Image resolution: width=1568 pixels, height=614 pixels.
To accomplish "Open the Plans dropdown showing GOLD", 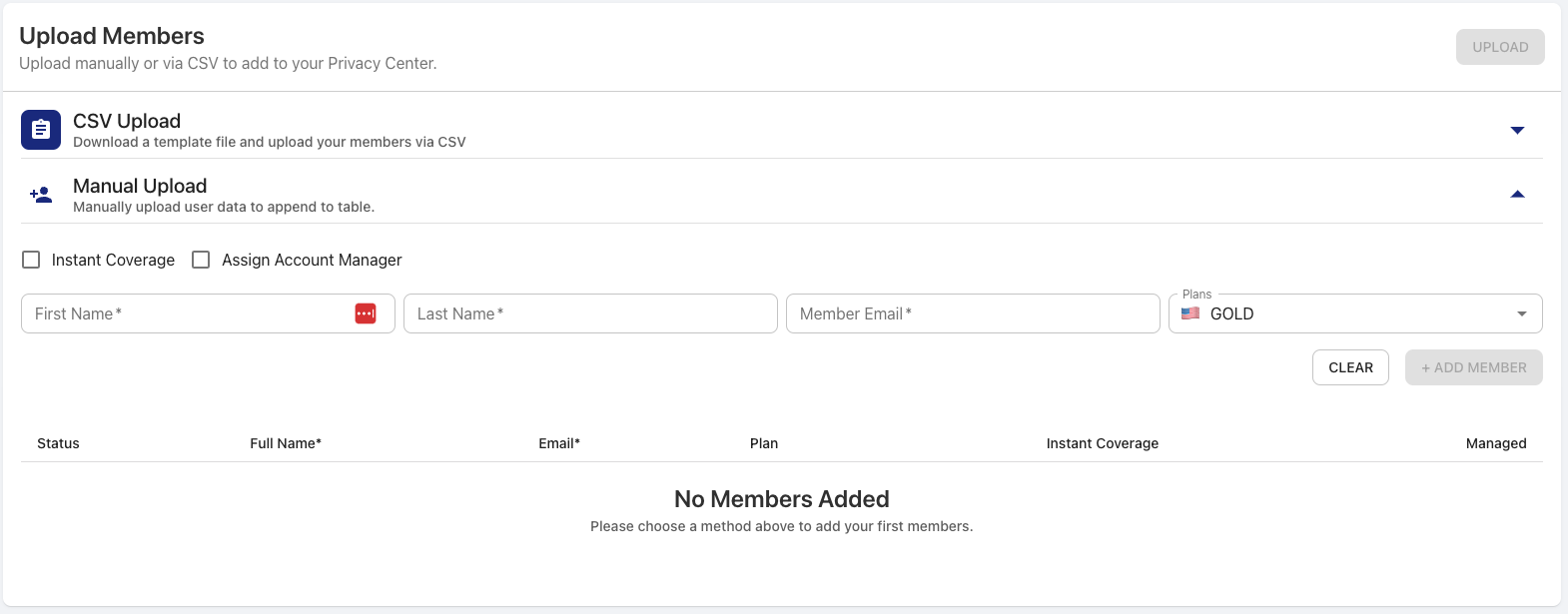I will point(1355,313).
